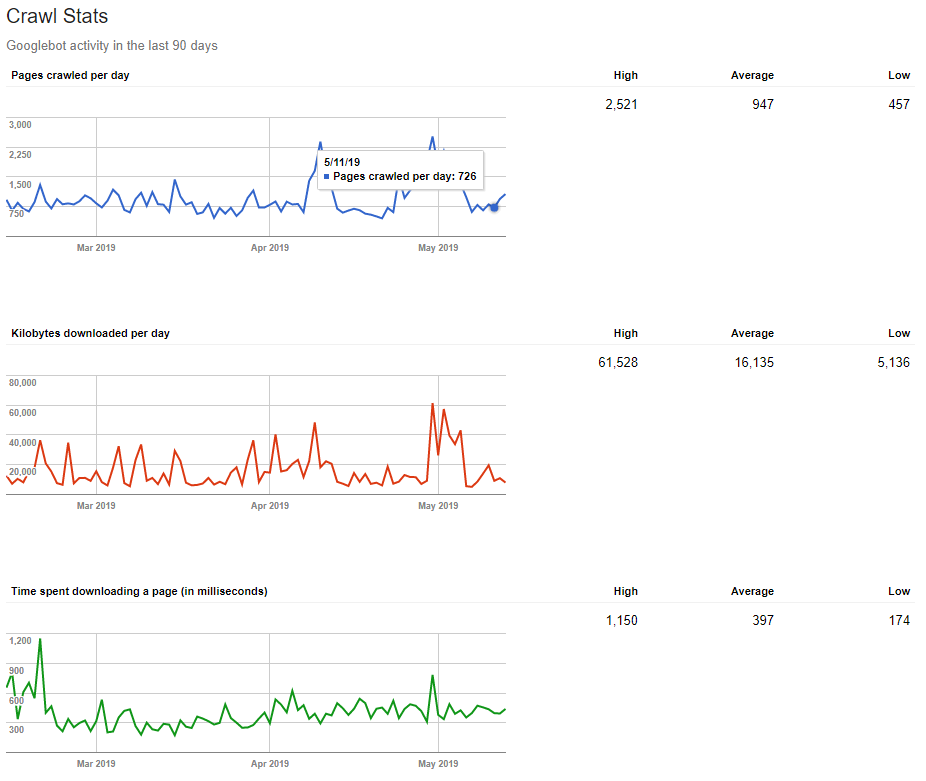Click the kilobytes High value 61,528

click(x=618, y=363)
